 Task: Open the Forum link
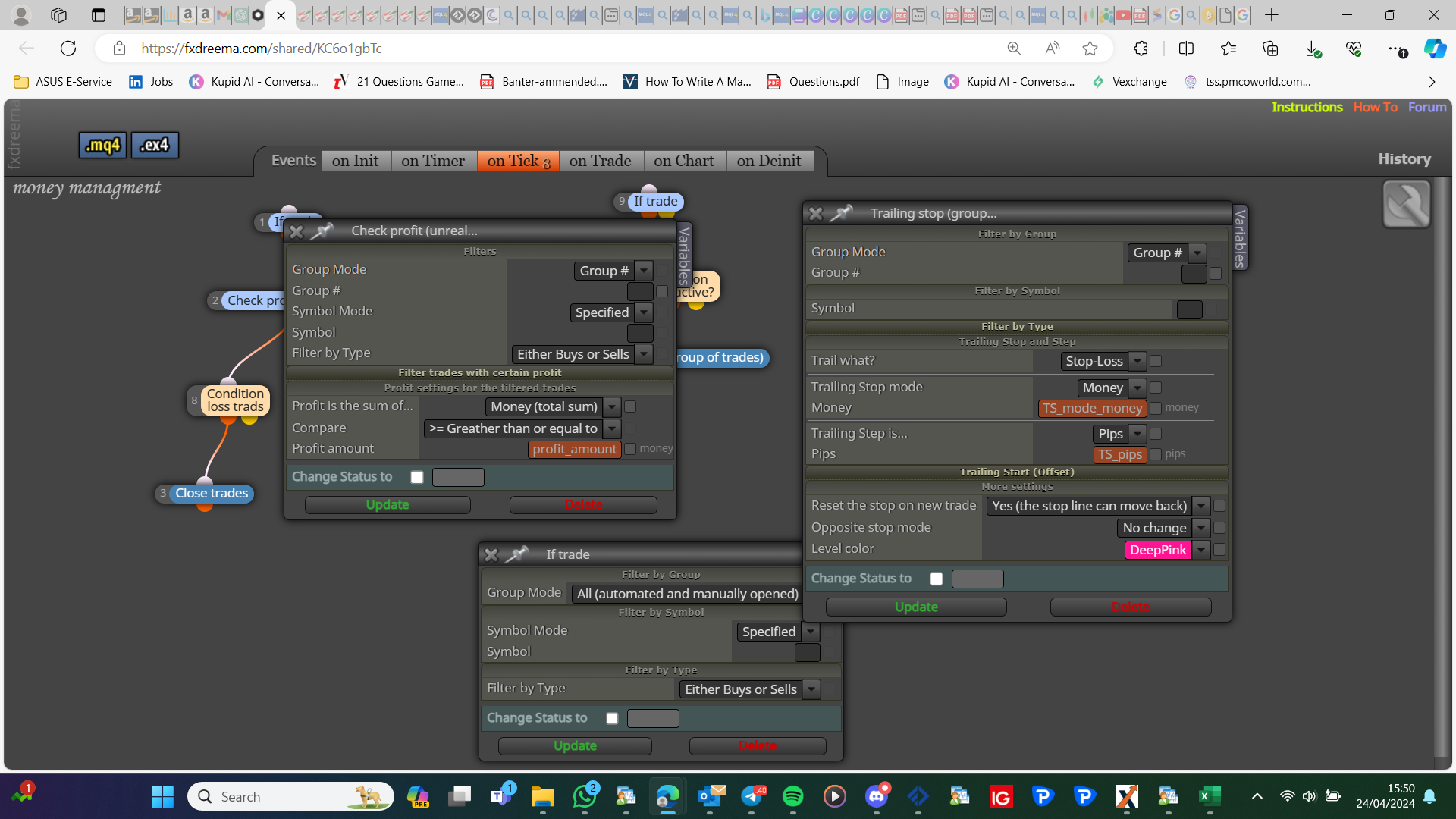1427,108
